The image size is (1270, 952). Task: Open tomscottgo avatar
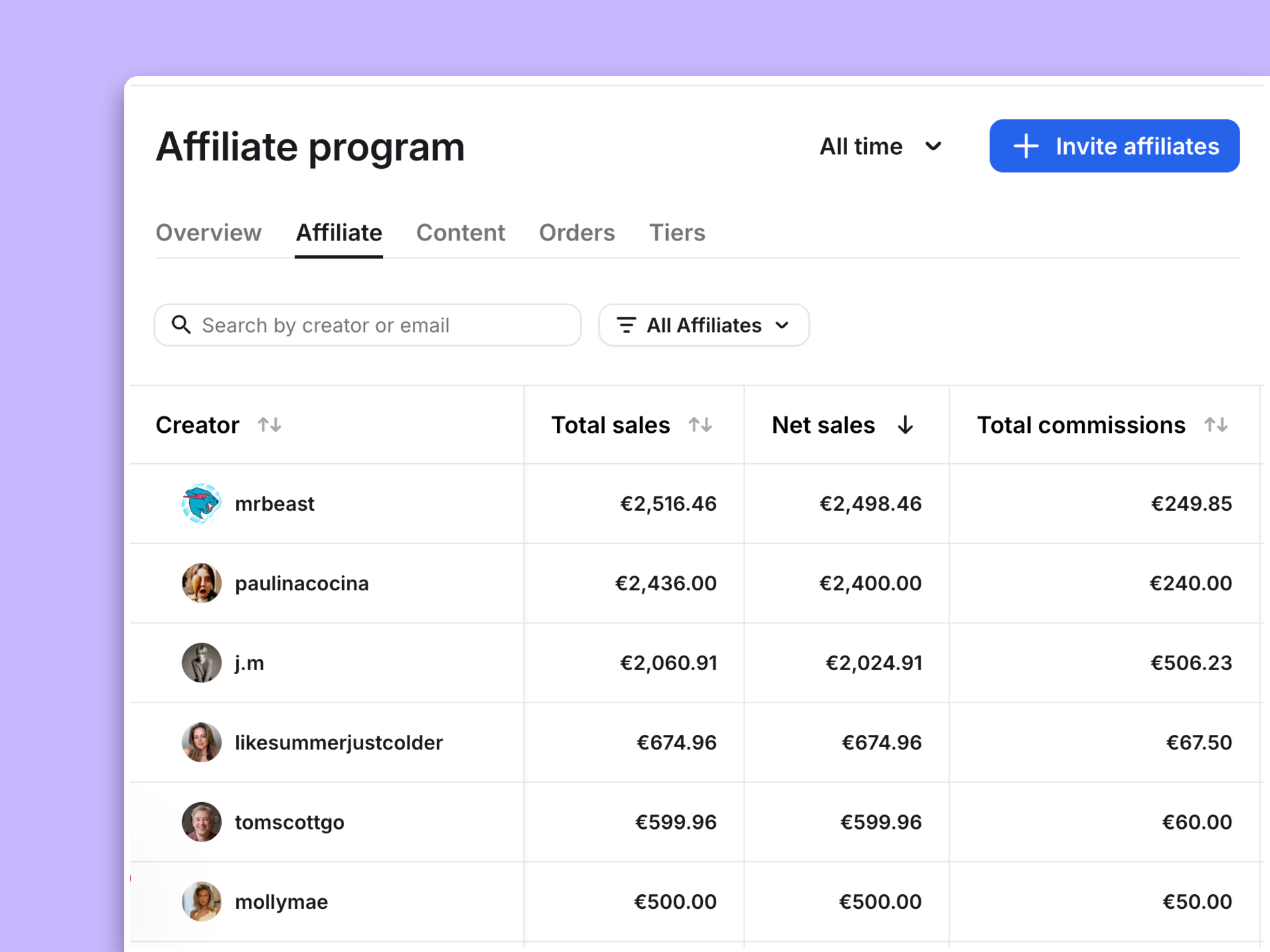point(201,822)
